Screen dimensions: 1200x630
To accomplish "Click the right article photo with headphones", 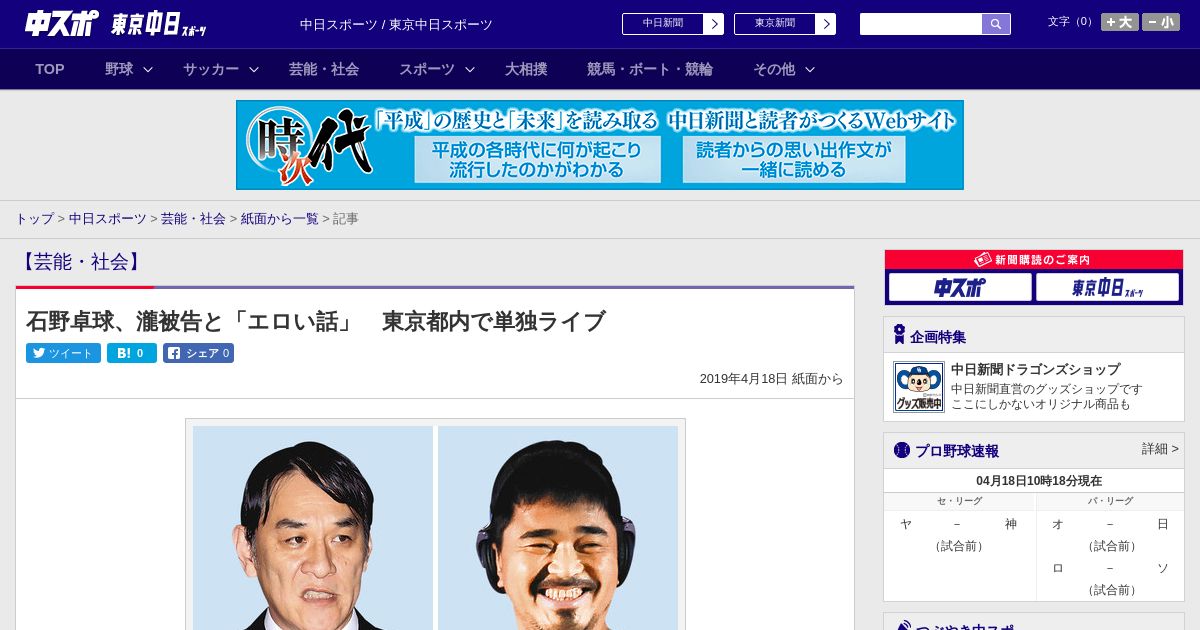I will coord(558,528).
